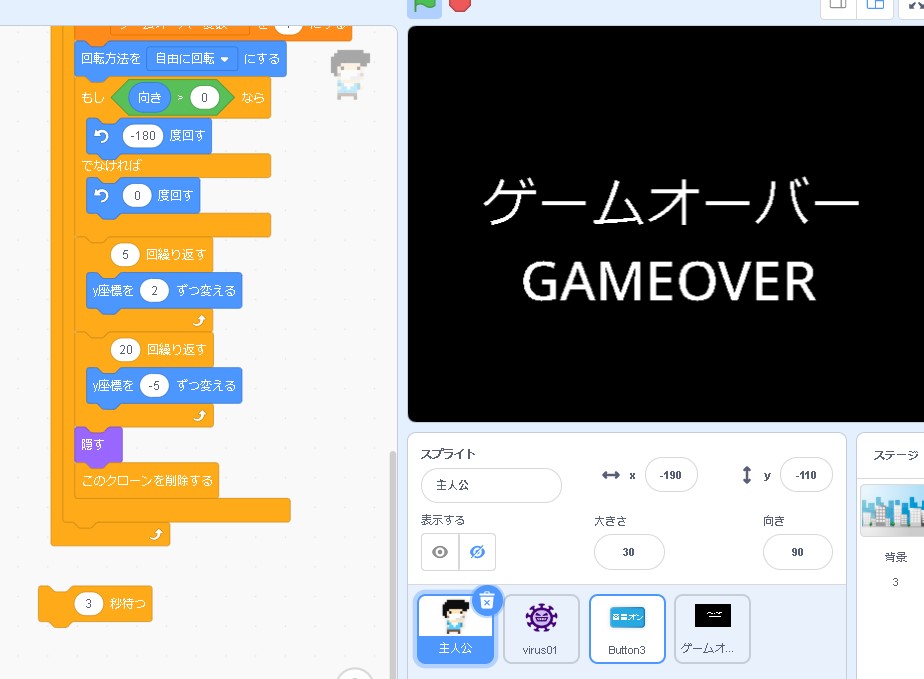Click the red stop sign button
The image size is (924, 679).
[459, 4]
